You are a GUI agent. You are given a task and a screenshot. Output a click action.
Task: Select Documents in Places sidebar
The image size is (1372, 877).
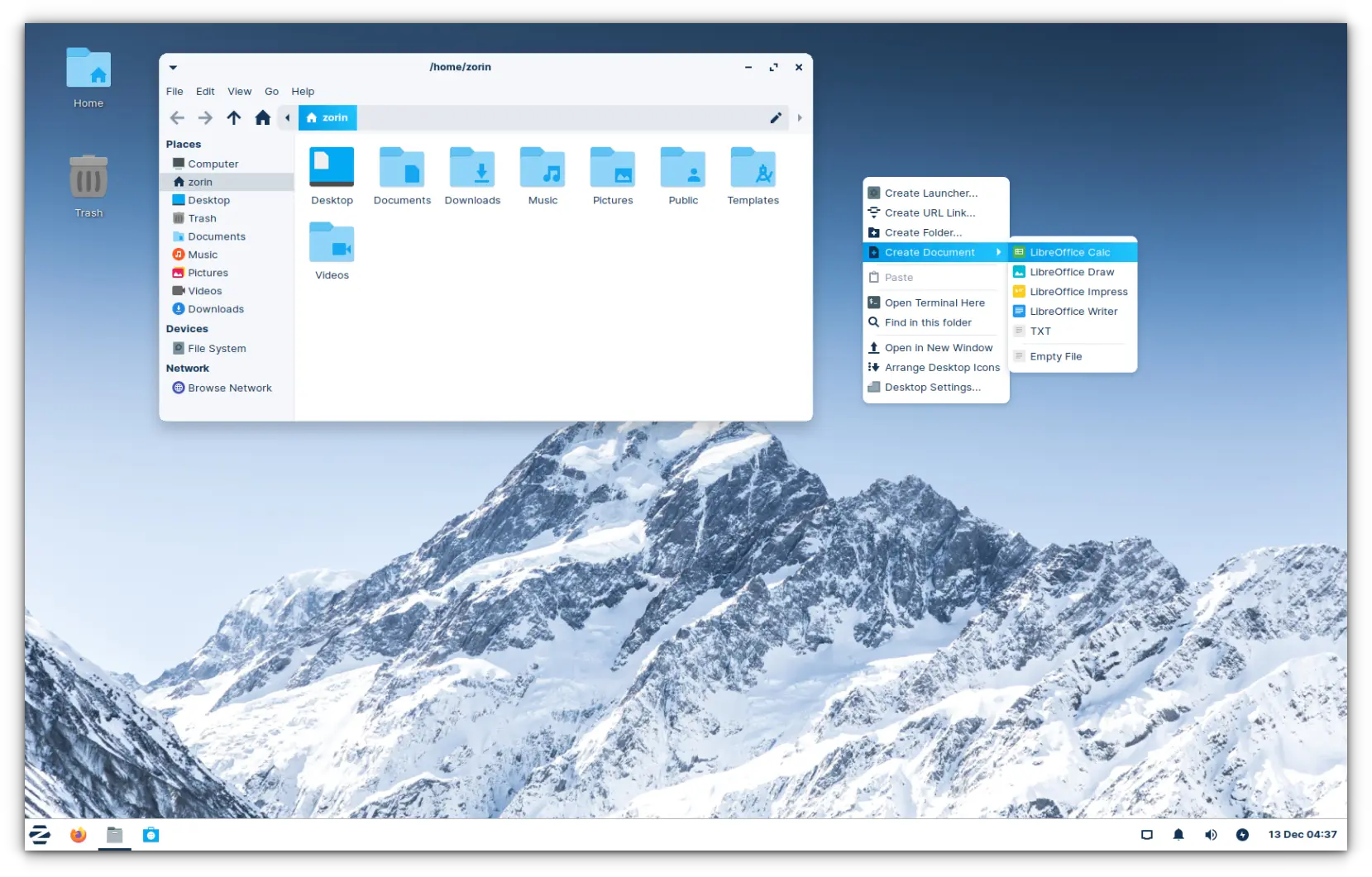tap(227, 237)
